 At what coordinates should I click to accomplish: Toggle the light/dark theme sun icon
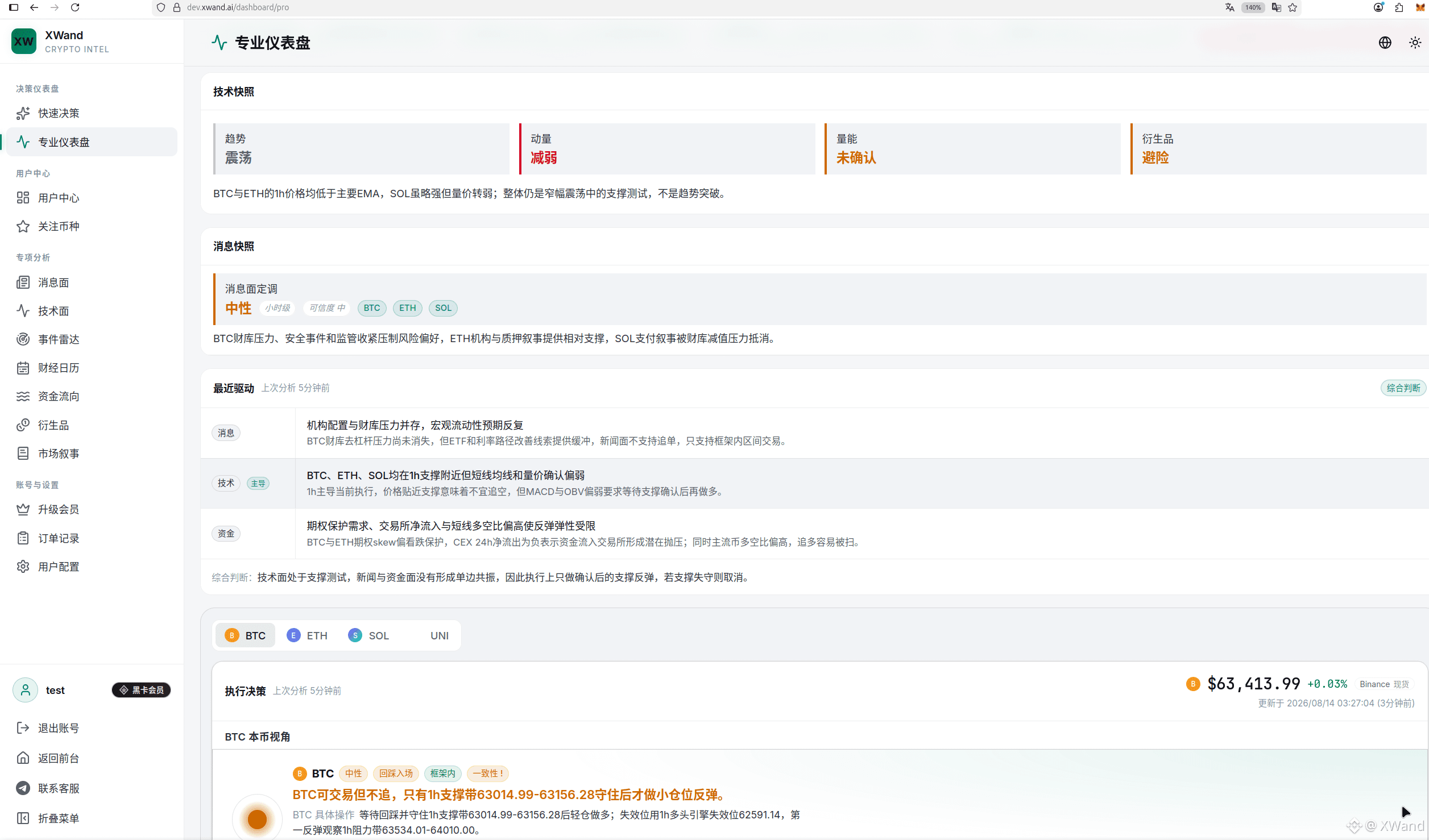coord(1415,43)
